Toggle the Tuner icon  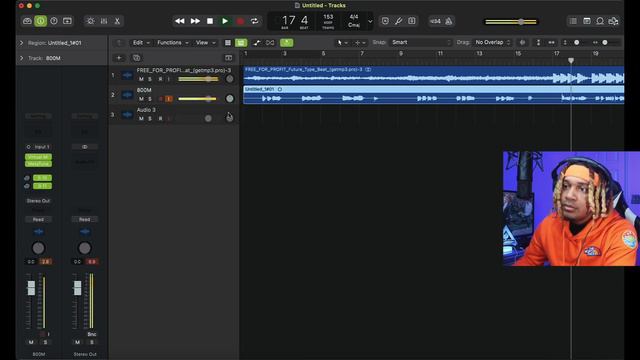(398, 21)
